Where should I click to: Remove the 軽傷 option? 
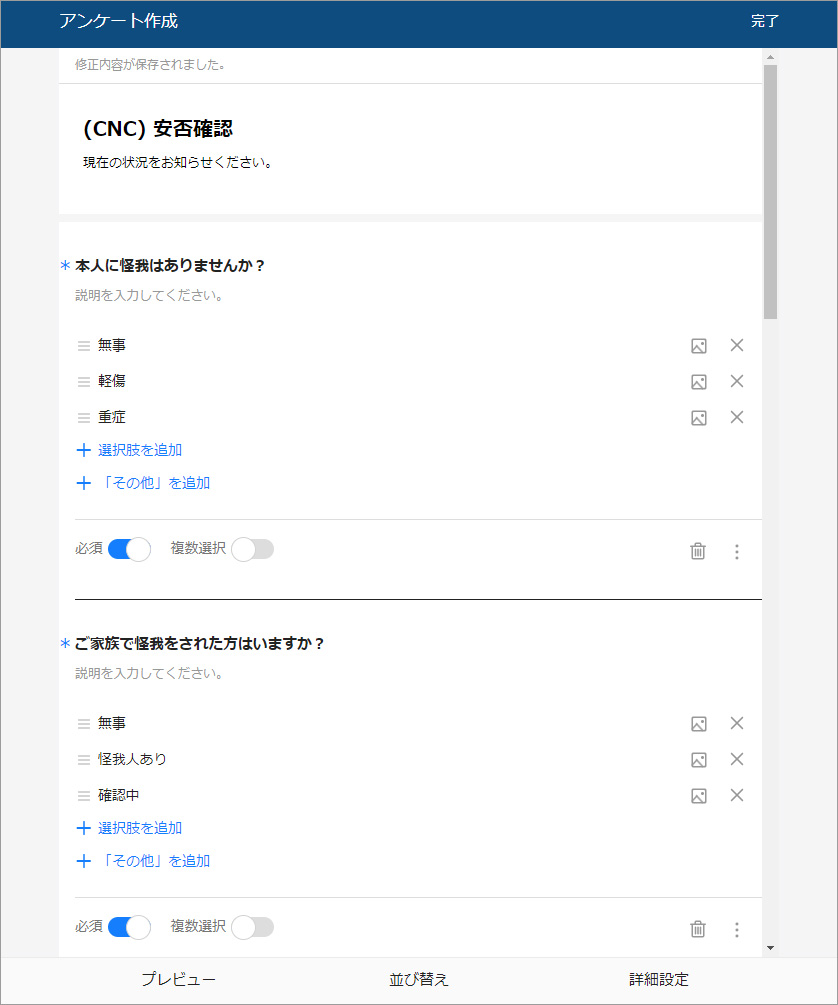tap(737, 381)
